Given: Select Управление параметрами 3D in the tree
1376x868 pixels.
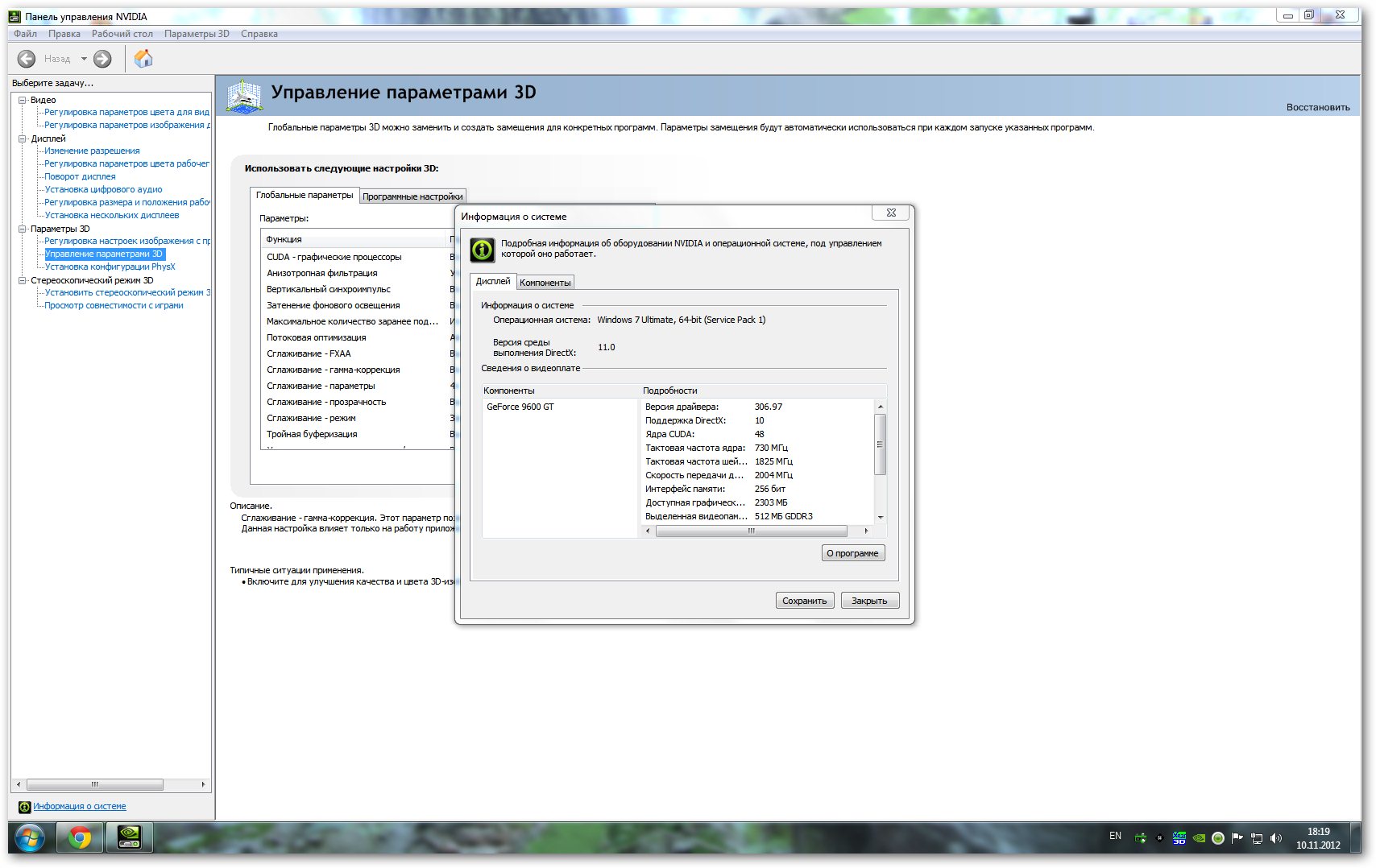Looking at the screenshot, I should coord(104,254).
